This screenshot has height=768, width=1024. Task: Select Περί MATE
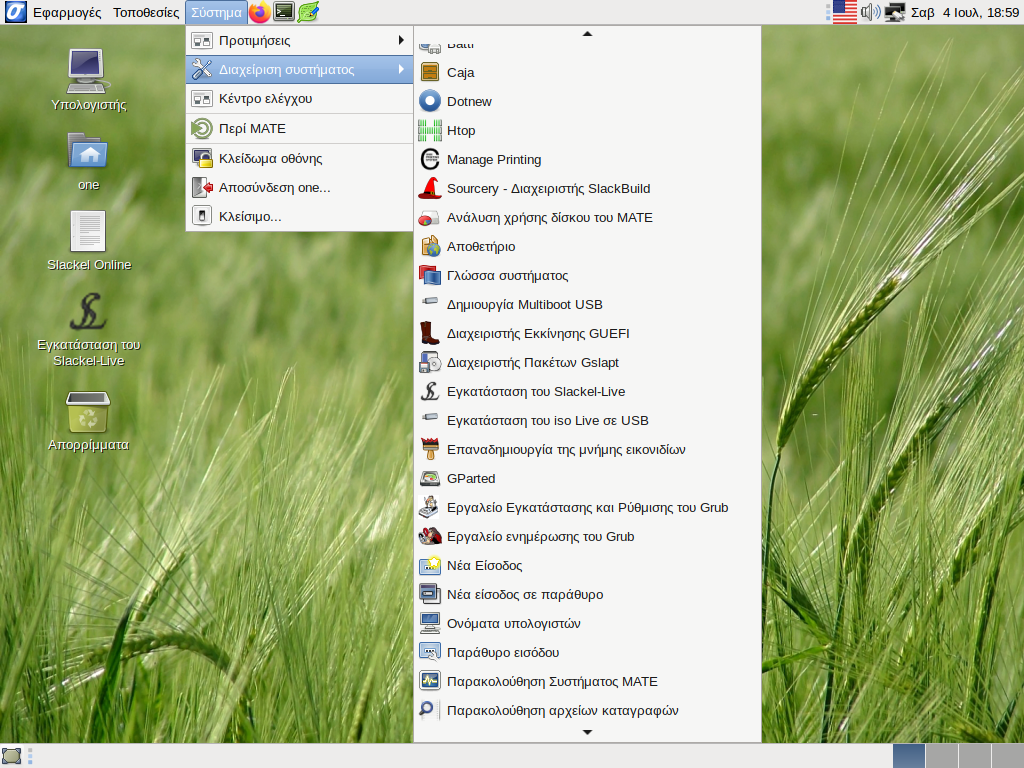coord(300,129)
